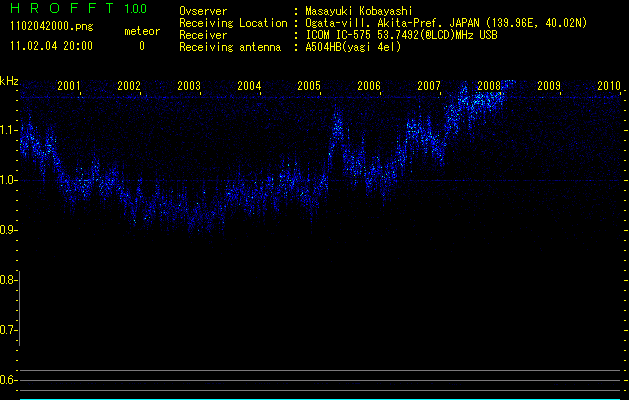Select the Ogata-vill. Akita-Pref. JAPAN location text

446,23
